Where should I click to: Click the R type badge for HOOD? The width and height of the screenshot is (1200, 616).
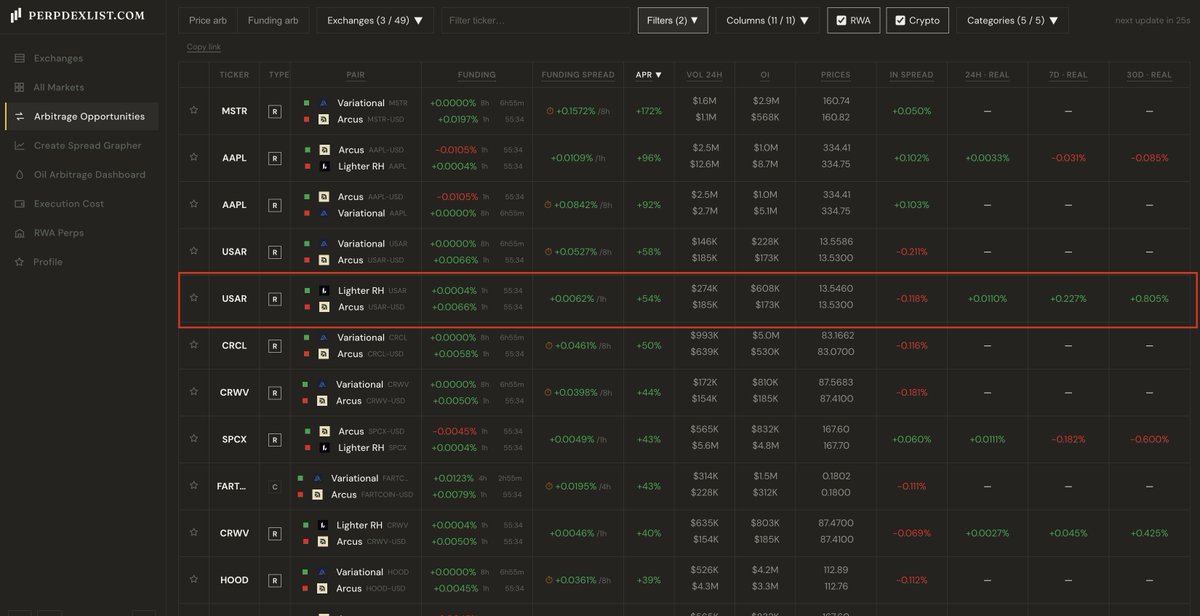274,581
